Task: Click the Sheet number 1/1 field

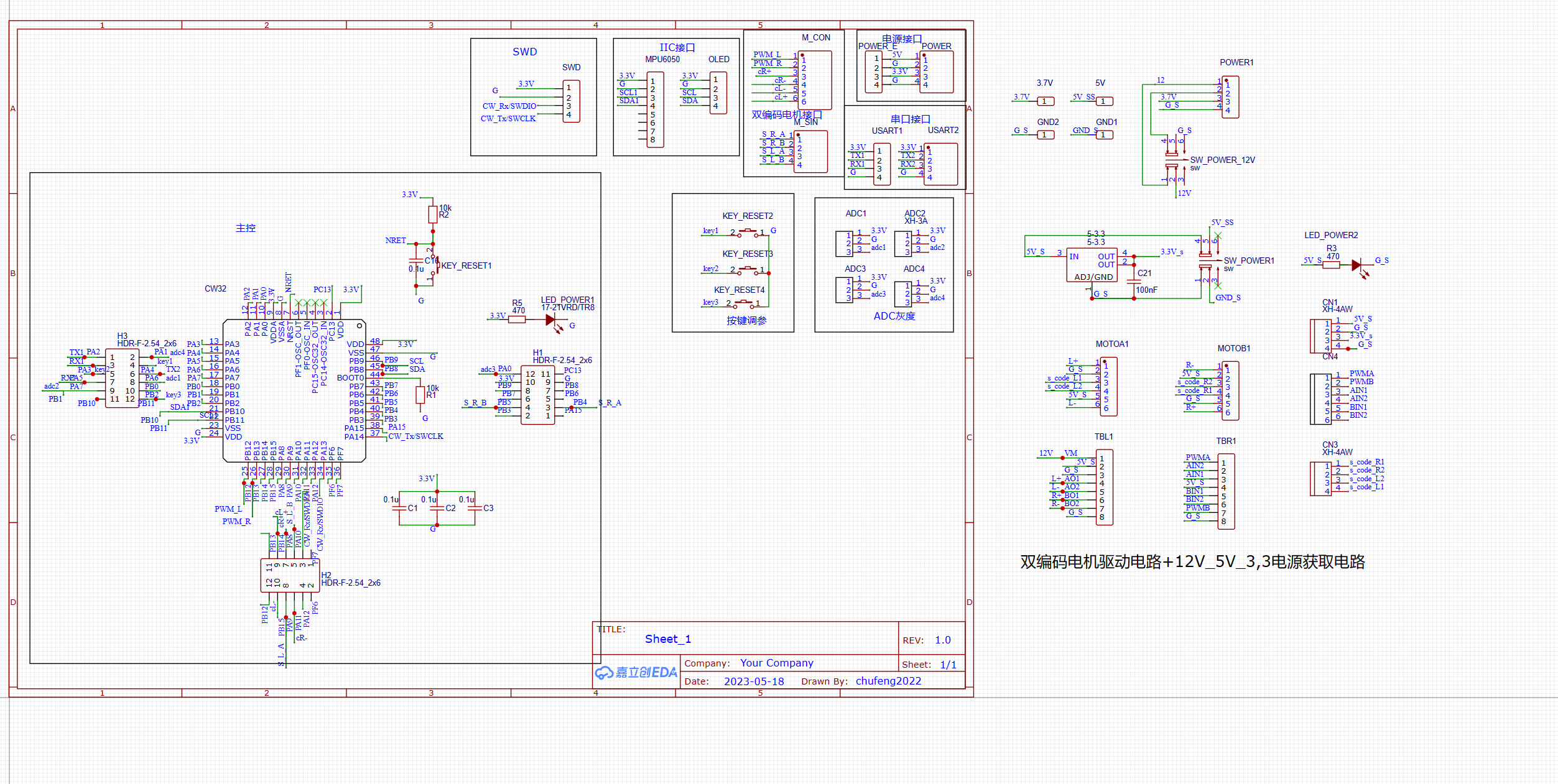Action: pyautogui.click(x=948, y=665)
